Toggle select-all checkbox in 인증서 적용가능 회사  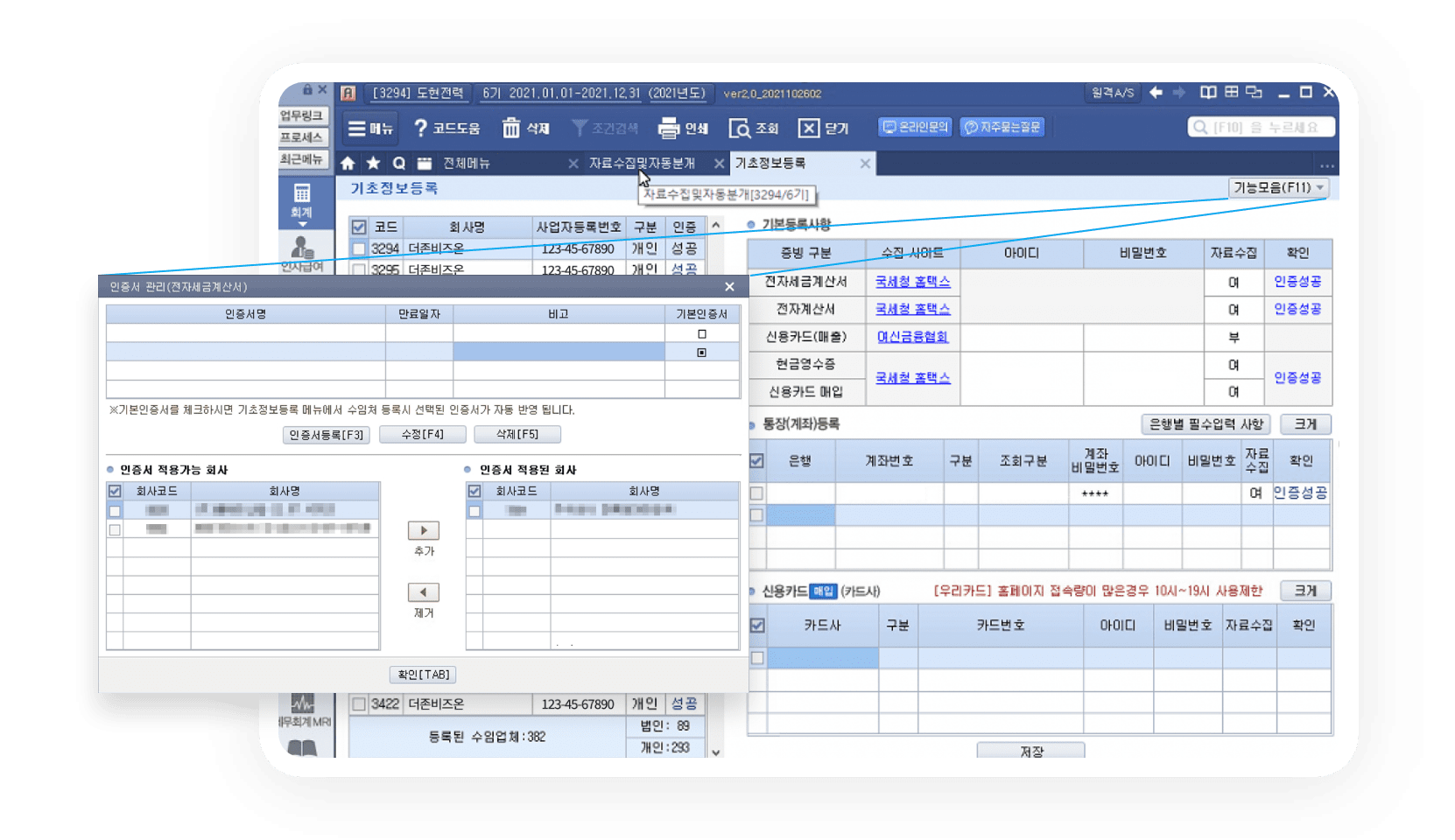pos(115,491)
